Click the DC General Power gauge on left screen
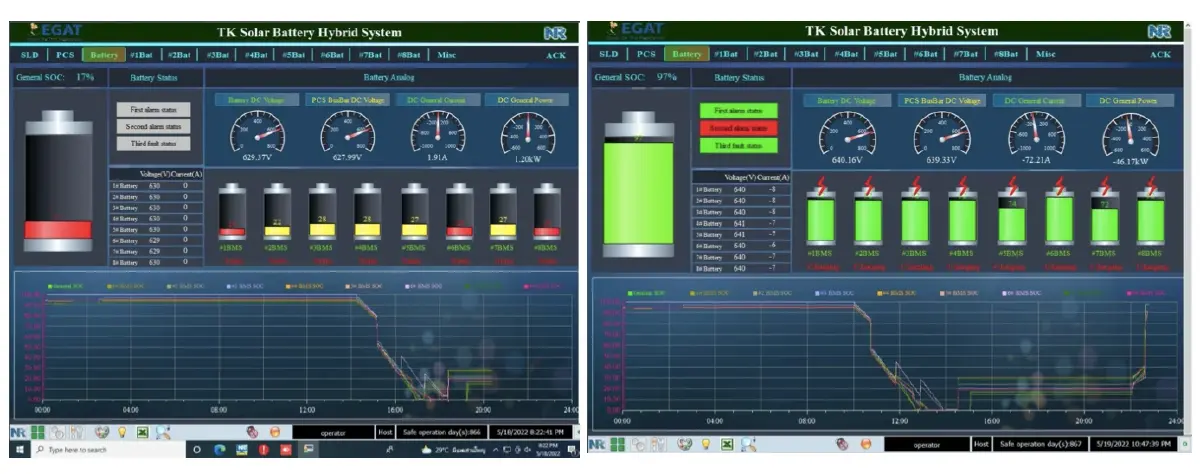This screenshot has height=474, width=1200. tap(526, 131)
